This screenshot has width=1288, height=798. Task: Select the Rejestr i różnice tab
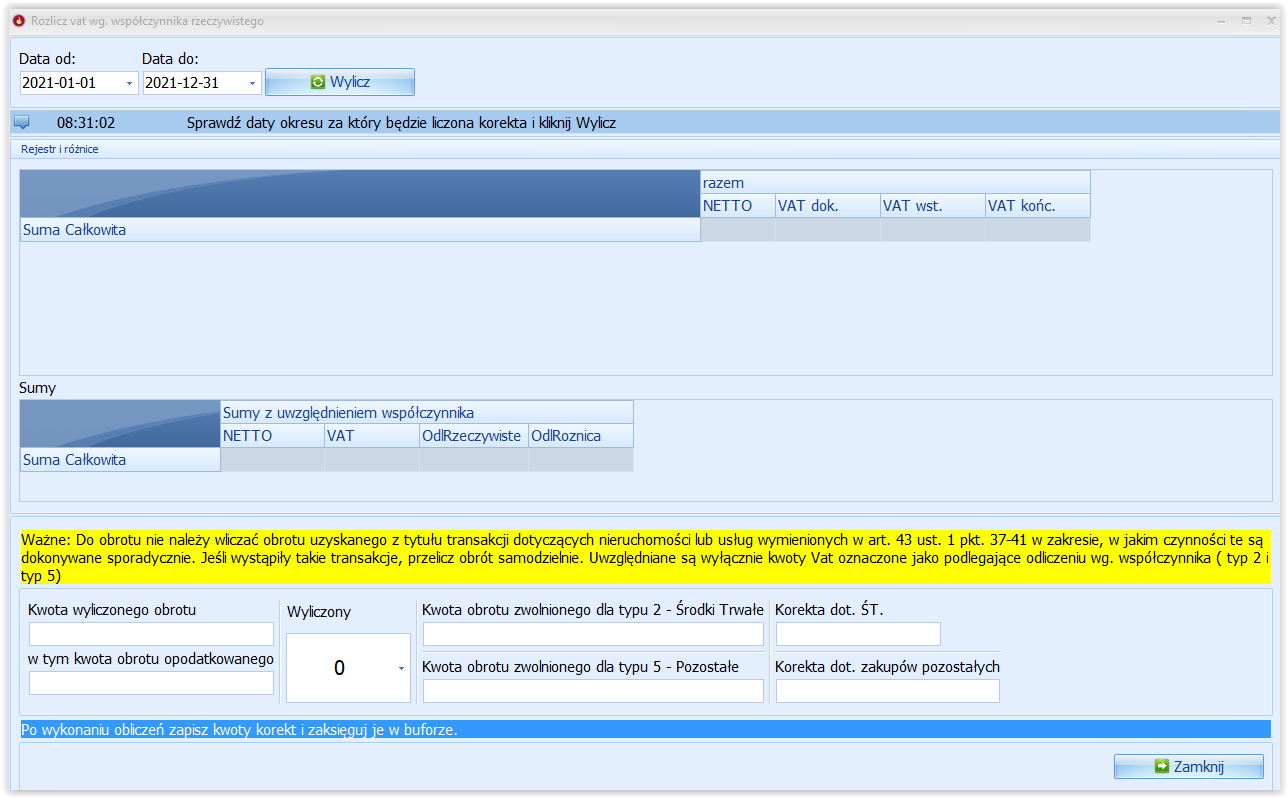60,149
